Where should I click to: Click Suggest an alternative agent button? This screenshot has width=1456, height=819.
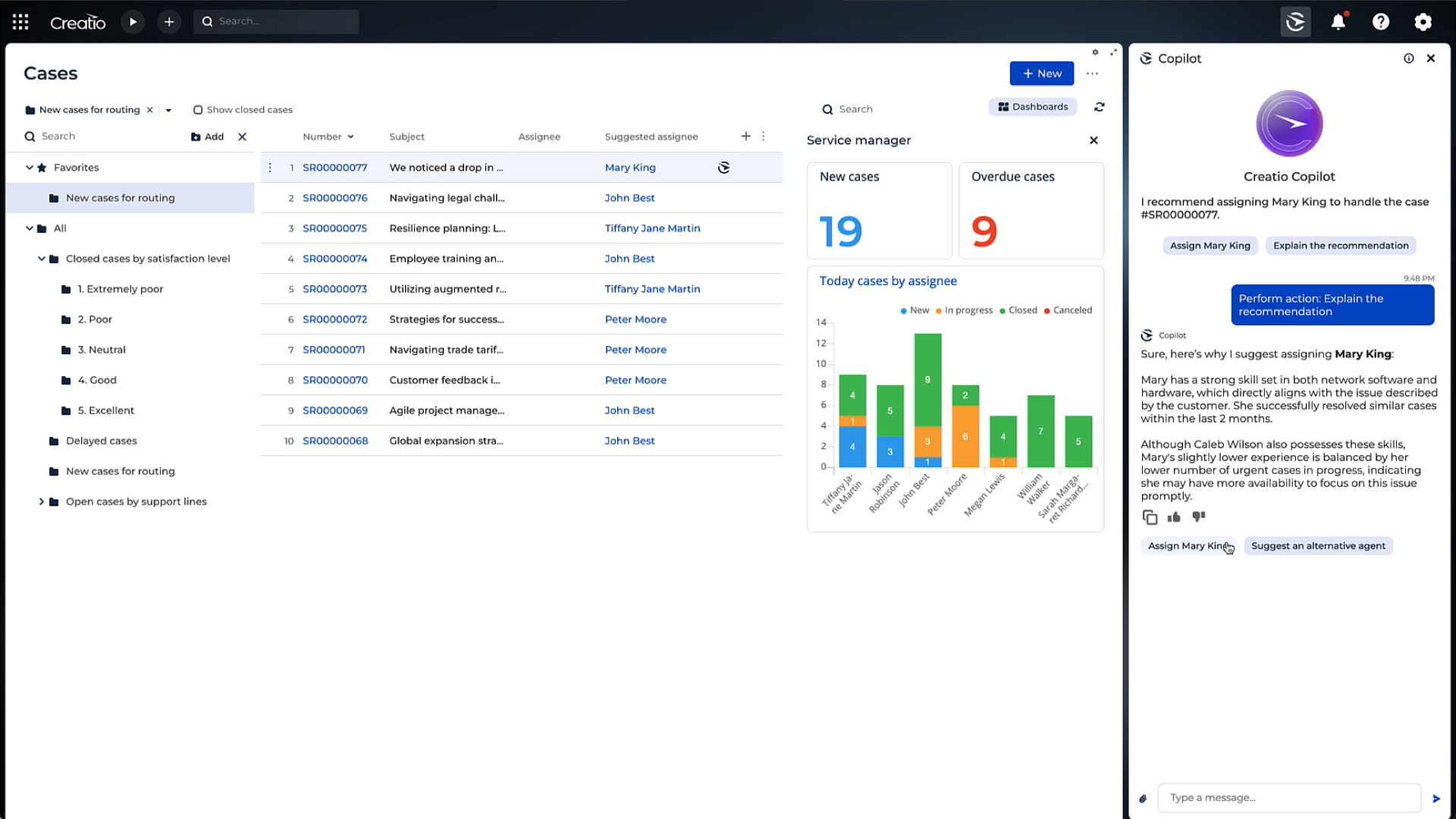[1317, 546]
